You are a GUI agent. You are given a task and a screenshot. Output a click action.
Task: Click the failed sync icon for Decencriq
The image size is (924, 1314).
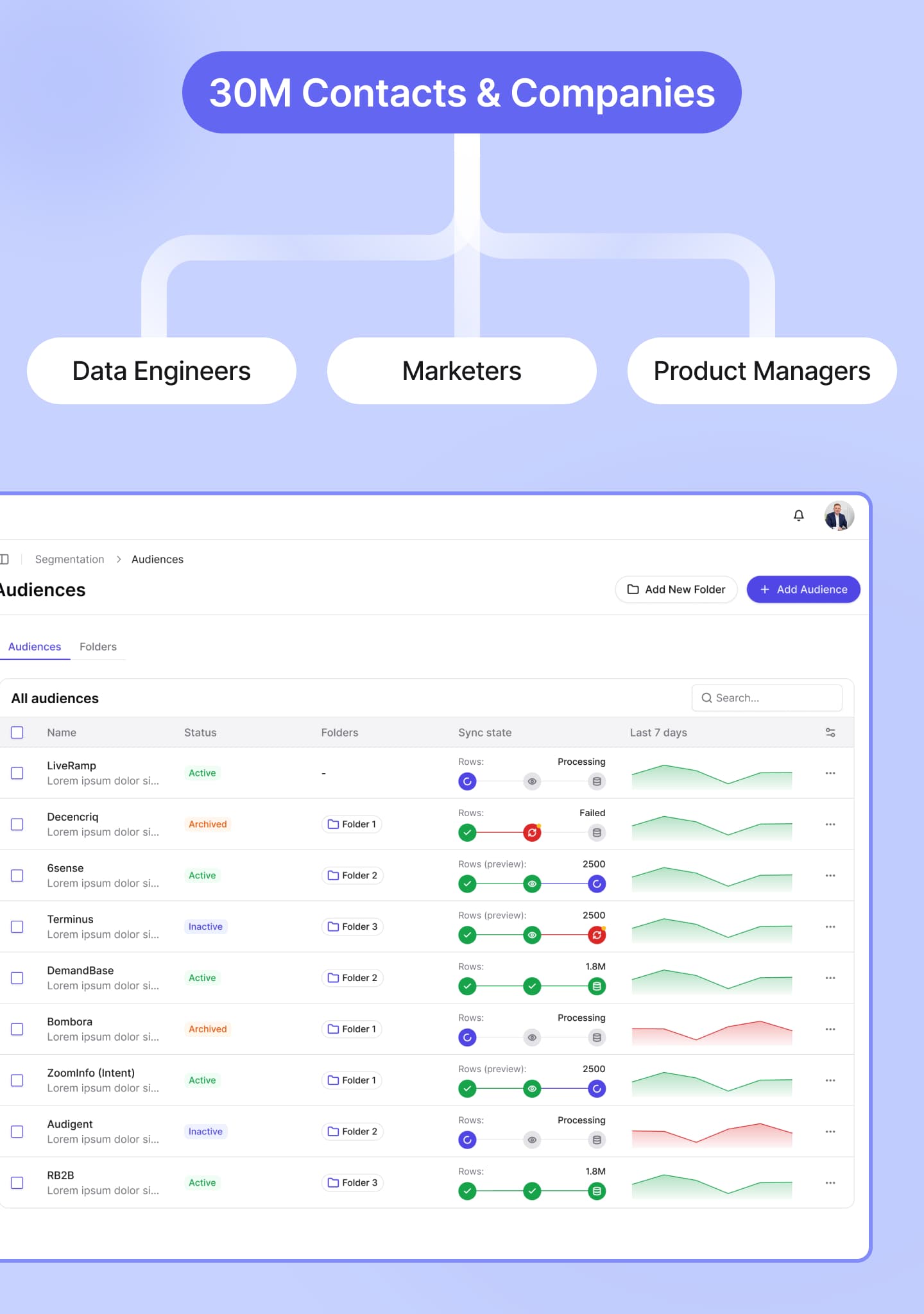tap(532, 833)
